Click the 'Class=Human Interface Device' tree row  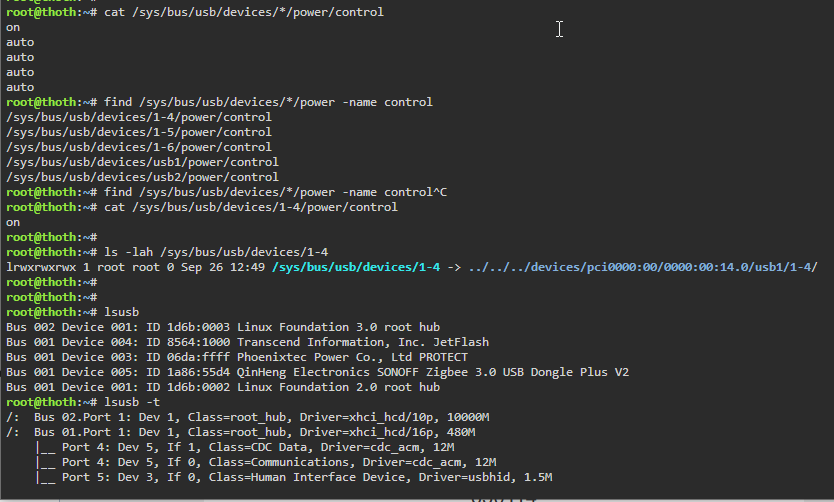293,477
